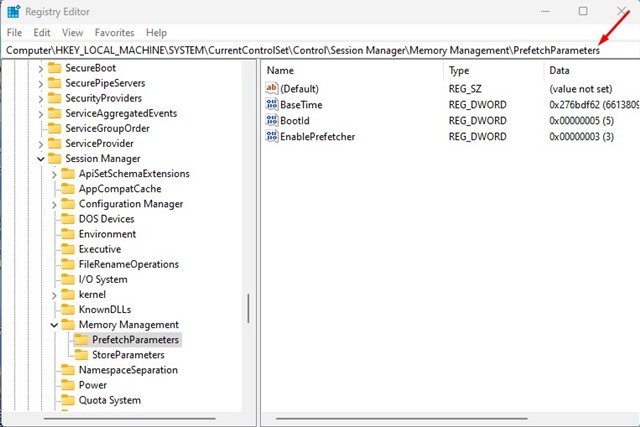The width and height of the screenshot is (640, 427).
Task: Select the EnablePrefetcher value name
Action: click(318, 136)
